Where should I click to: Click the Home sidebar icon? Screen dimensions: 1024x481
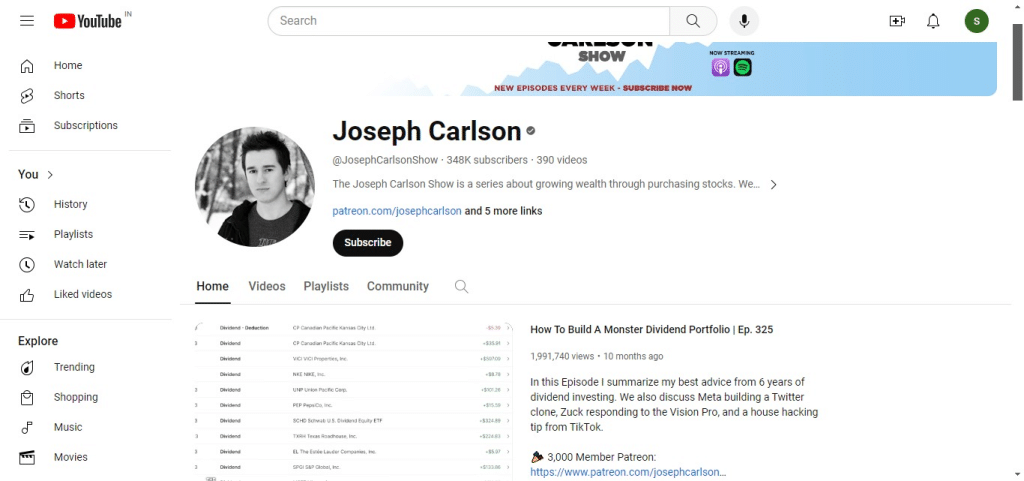pyautogui.click(x=27, y=66)
